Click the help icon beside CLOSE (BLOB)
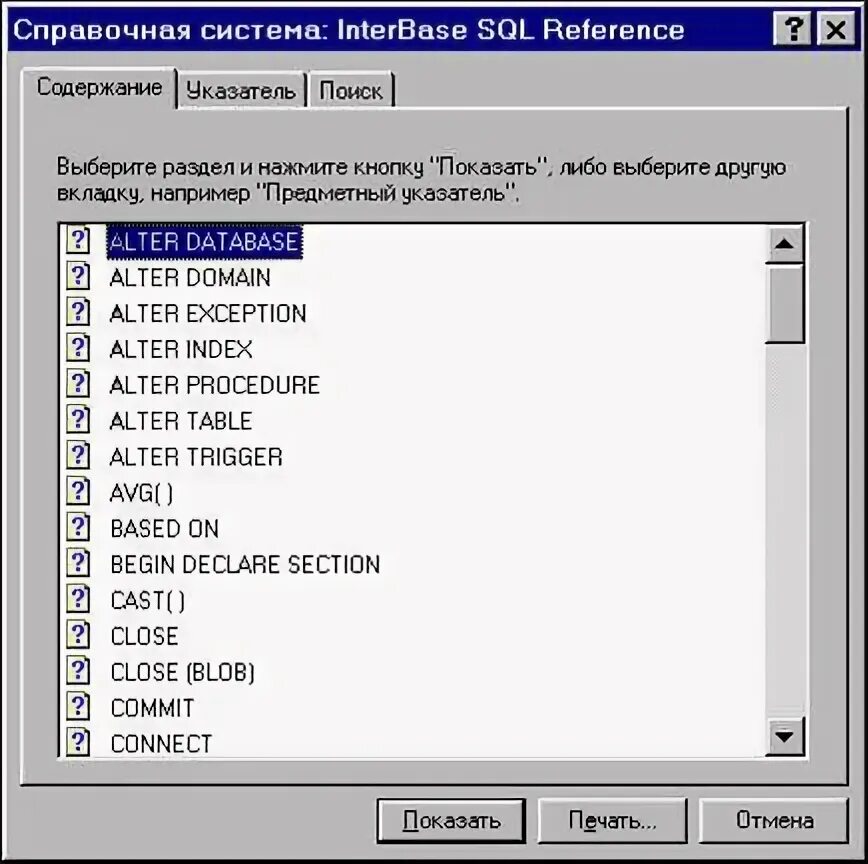 (x=78, y=671)
